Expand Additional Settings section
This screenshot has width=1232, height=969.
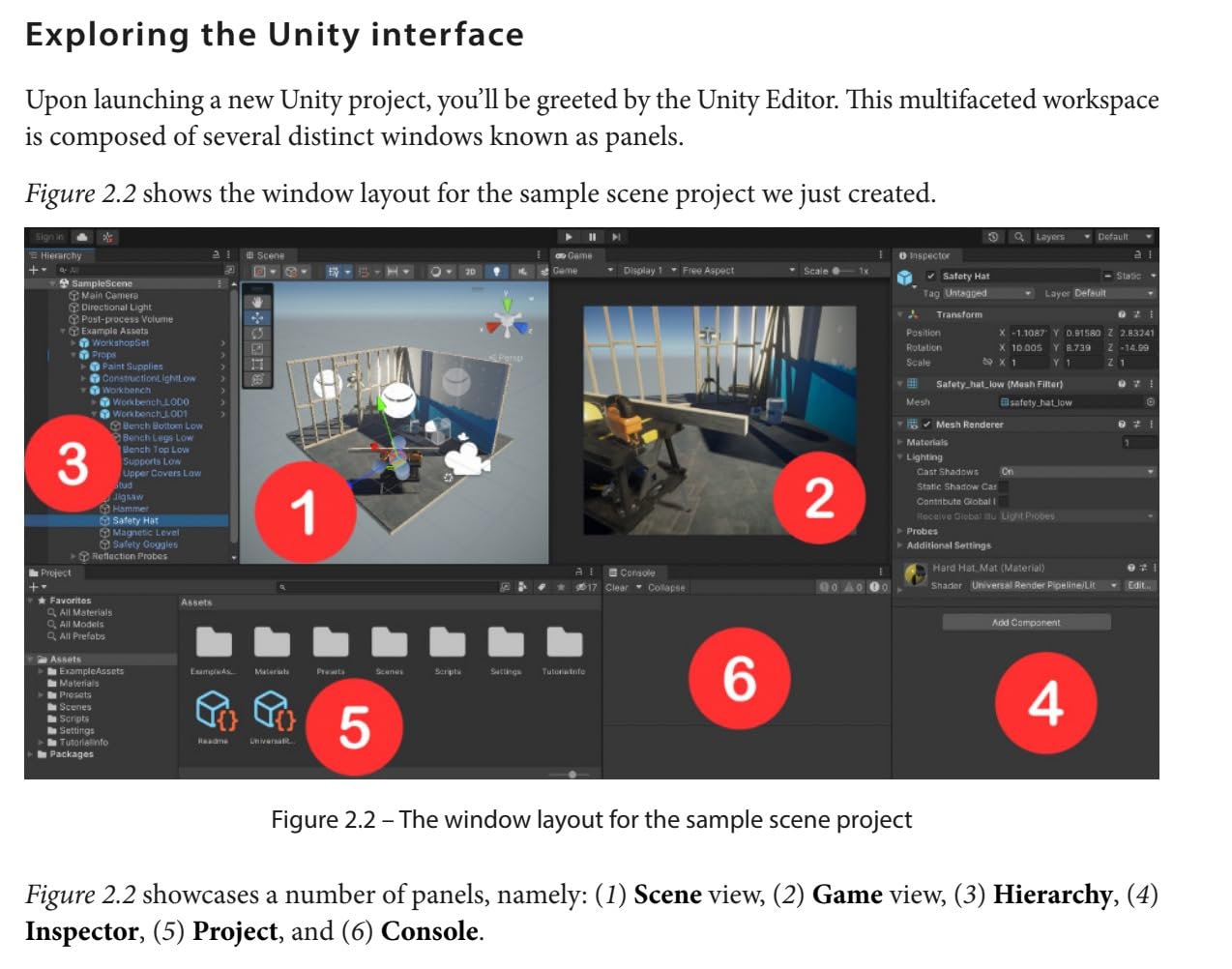900,545
